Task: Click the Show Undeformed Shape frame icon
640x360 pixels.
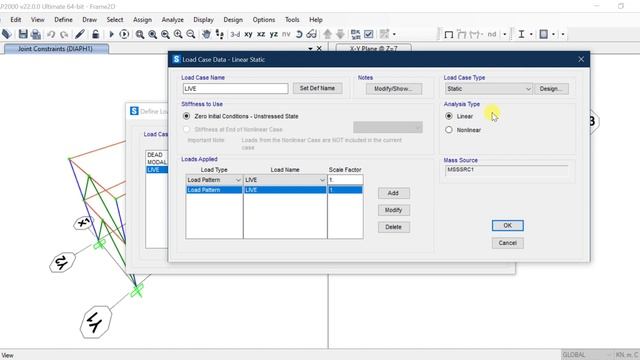Action: pos(449,35)
